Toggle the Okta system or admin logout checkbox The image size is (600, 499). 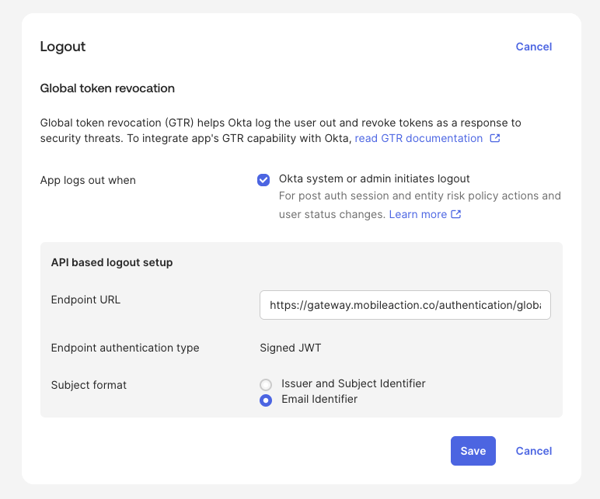[263, 180]
